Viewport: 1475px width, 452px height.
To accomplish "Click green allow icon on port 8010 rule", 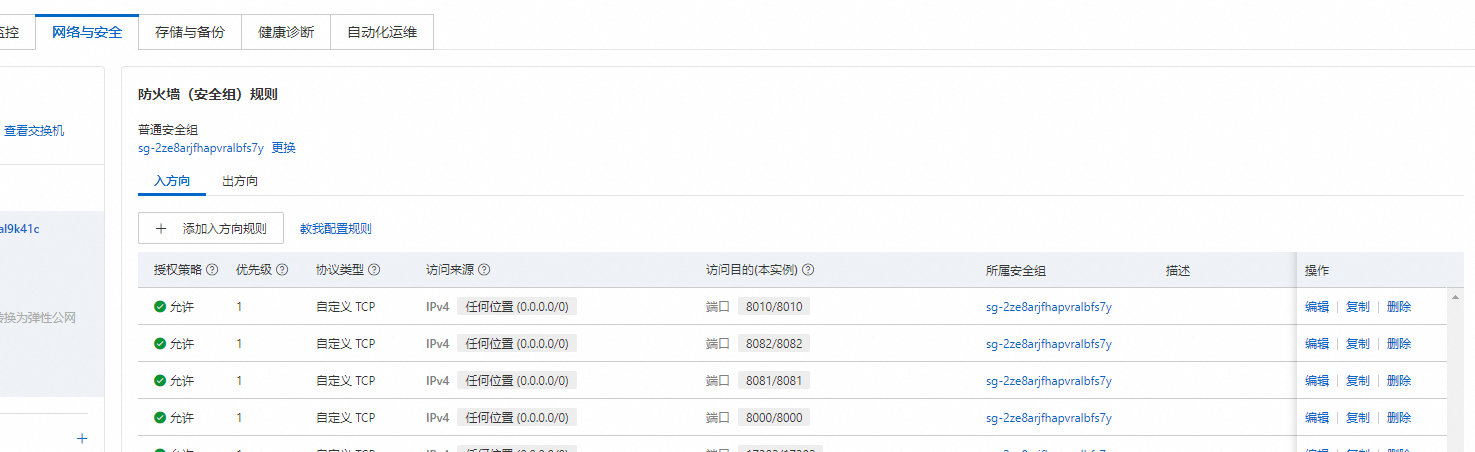I will coord(160,307).
